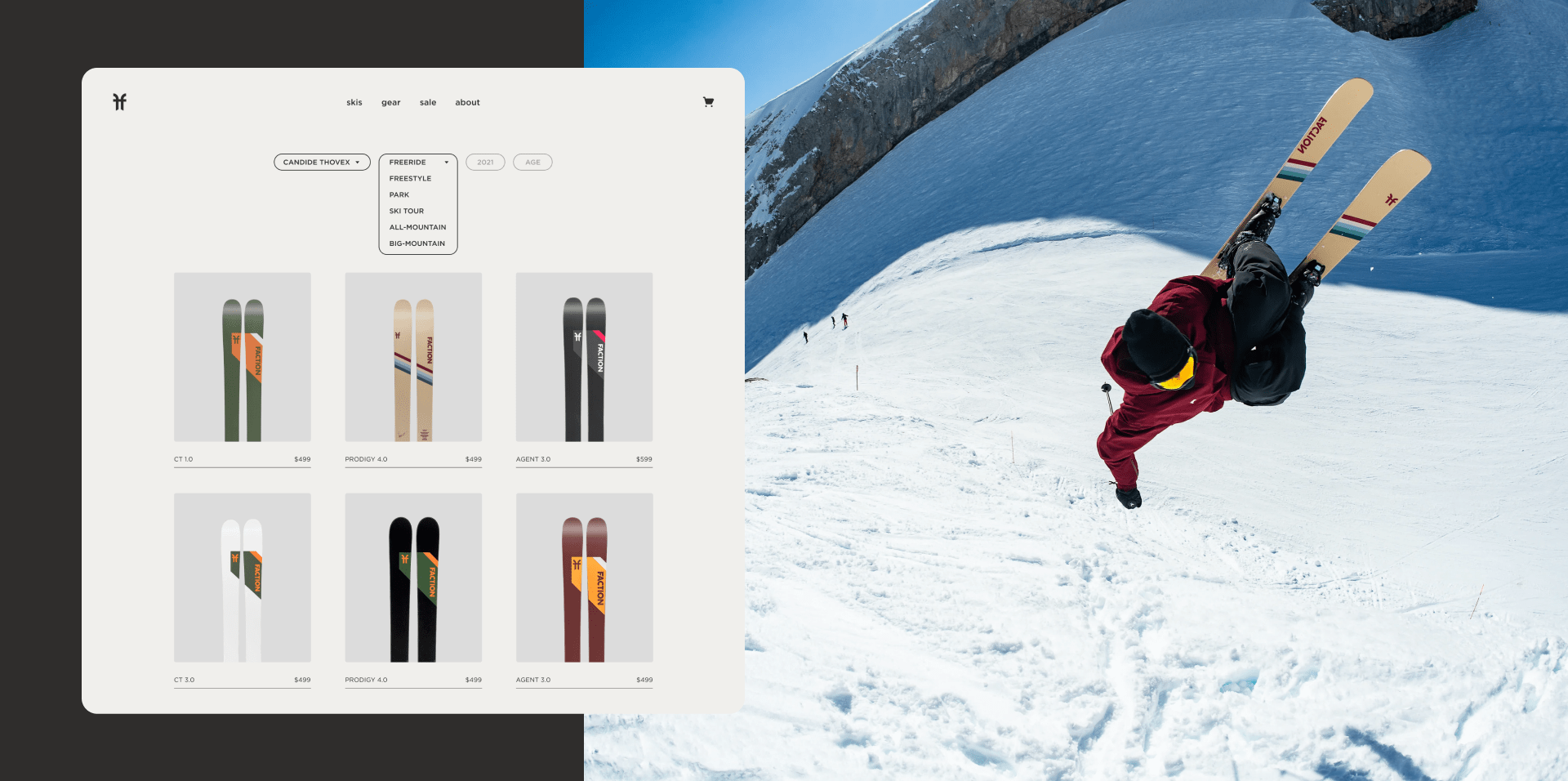Screen dimensions: 1568x781
Task: Pick Ski Tour category option
Action: click(407, 212)
